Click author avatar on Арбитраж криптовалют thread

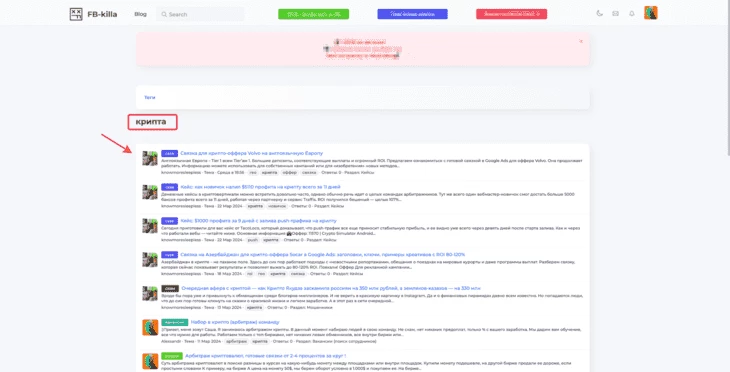[150, 361]
